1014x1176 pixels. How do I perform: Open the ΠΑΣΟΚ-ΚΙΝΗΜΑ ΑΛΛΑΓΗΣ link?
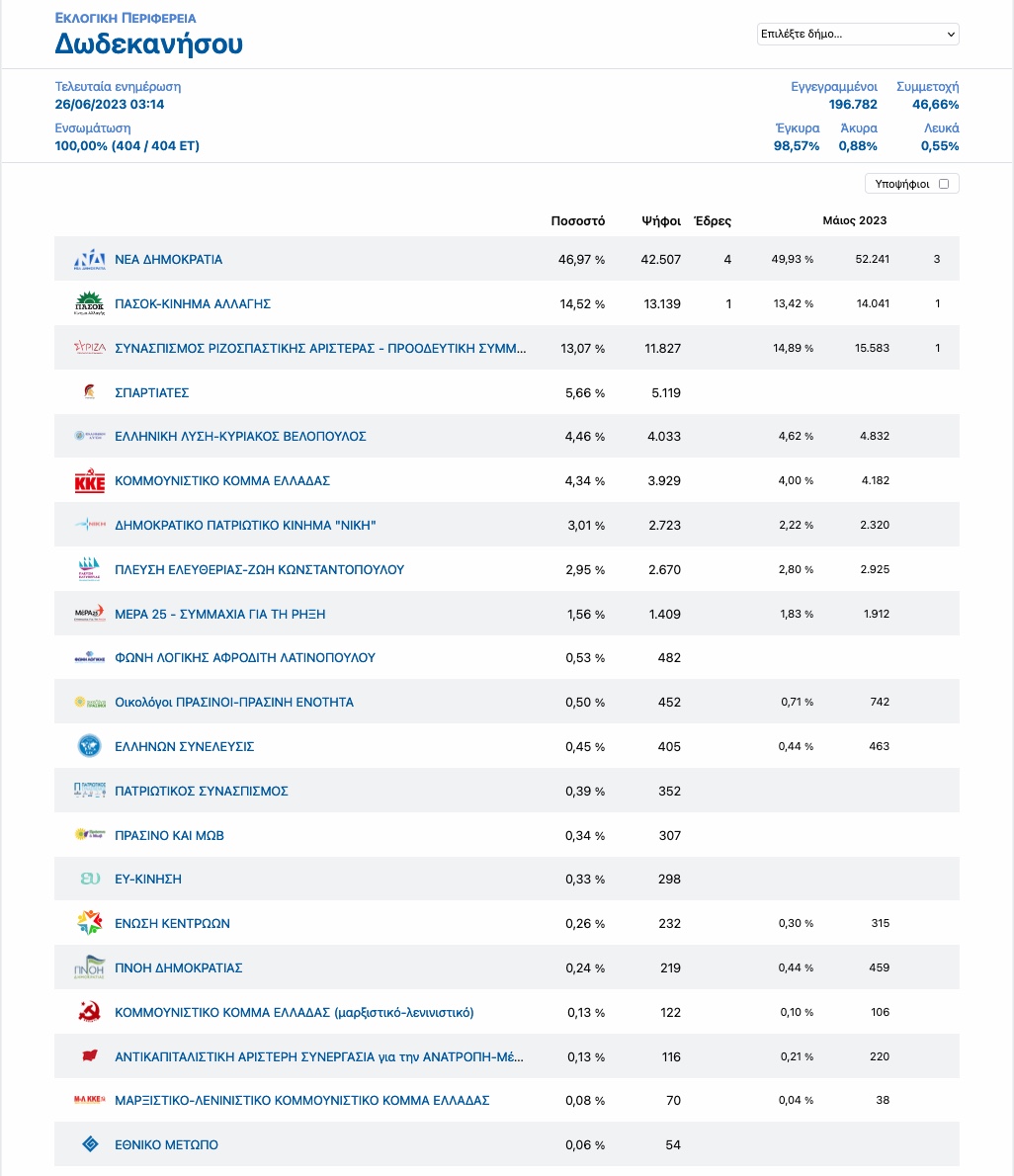click(193, 303)
